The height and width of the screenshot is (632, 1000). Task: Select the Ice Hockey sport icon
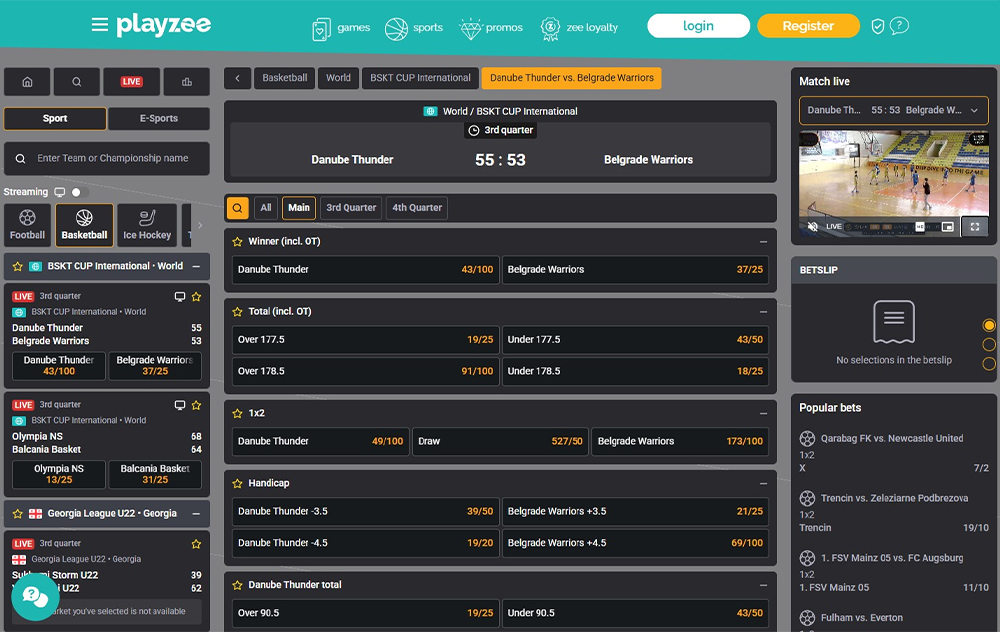coord(147,225)
